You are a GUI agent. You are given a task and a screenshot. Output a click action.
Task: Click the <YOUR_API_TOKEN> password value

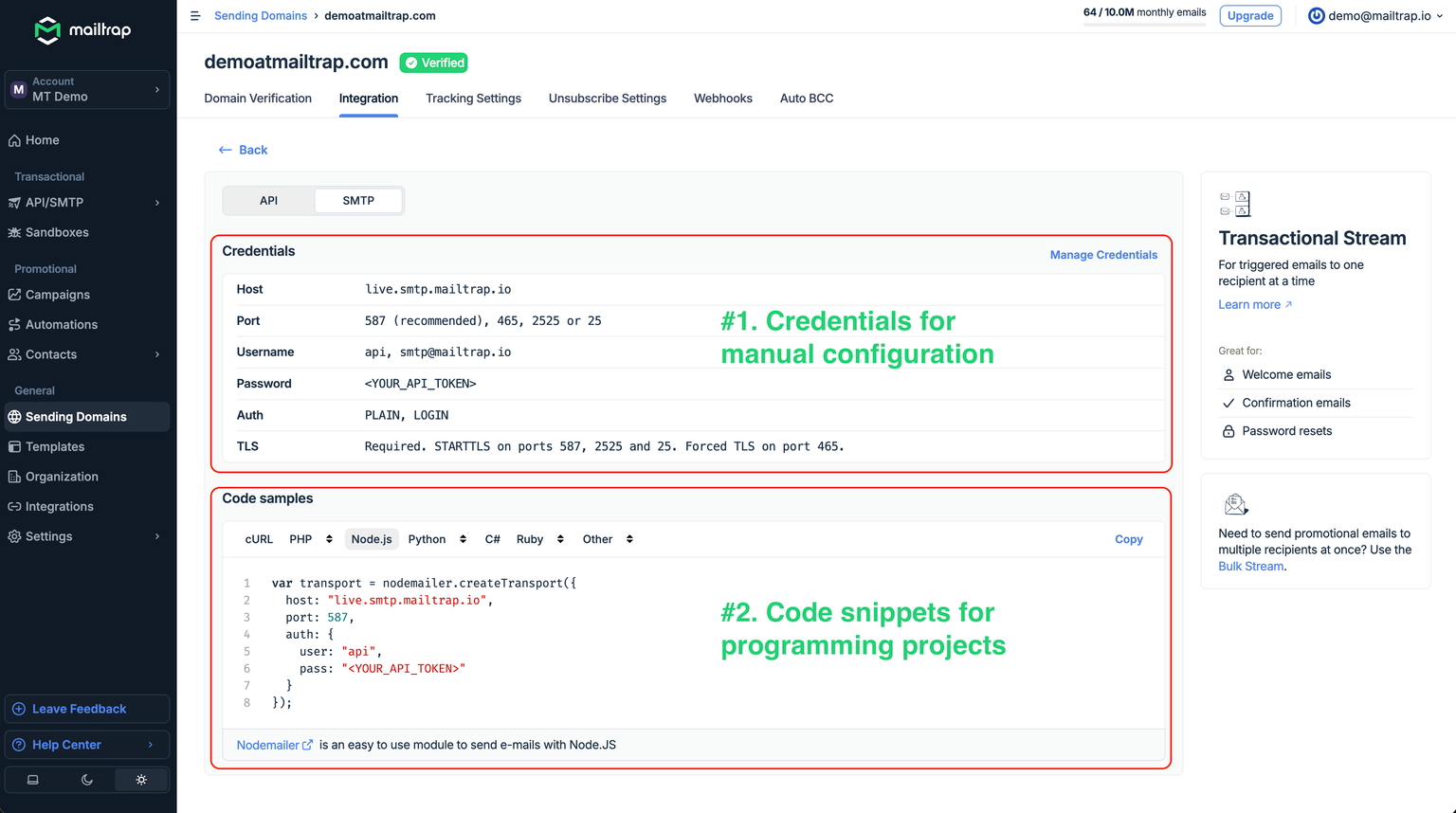[x=421, y=384]
